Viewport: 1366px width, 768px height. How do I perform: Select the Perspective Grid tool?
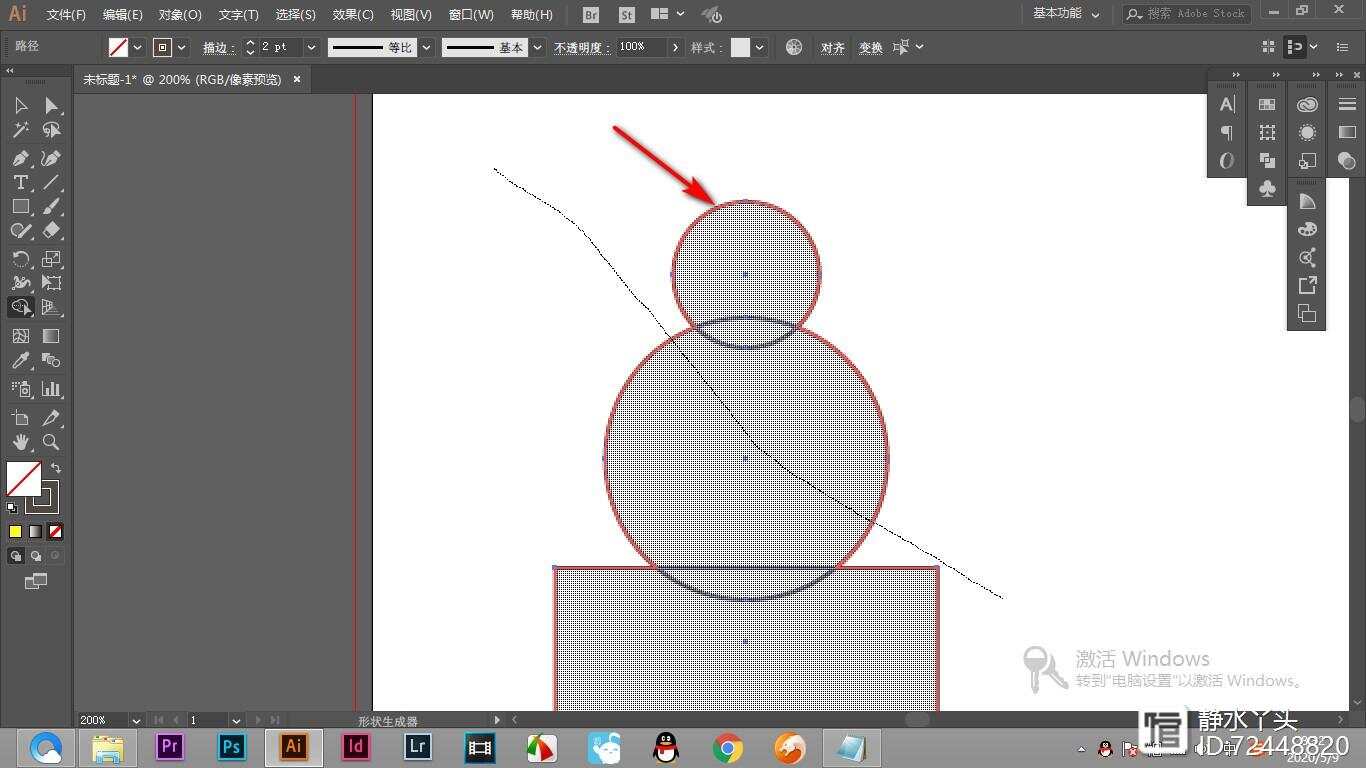51,307
